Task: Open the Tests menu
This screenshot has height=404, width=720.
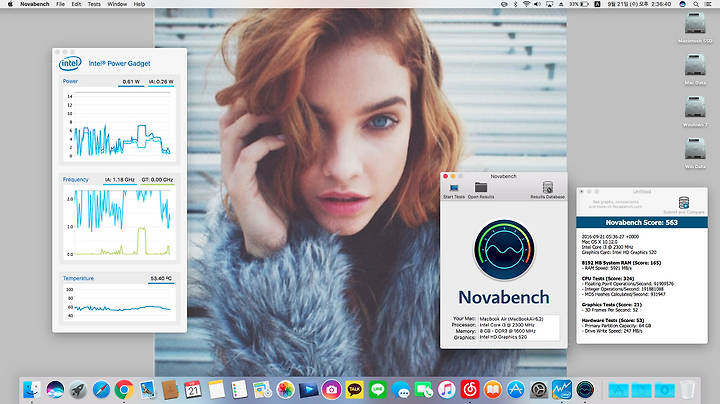Action: [x=94, y=4]
